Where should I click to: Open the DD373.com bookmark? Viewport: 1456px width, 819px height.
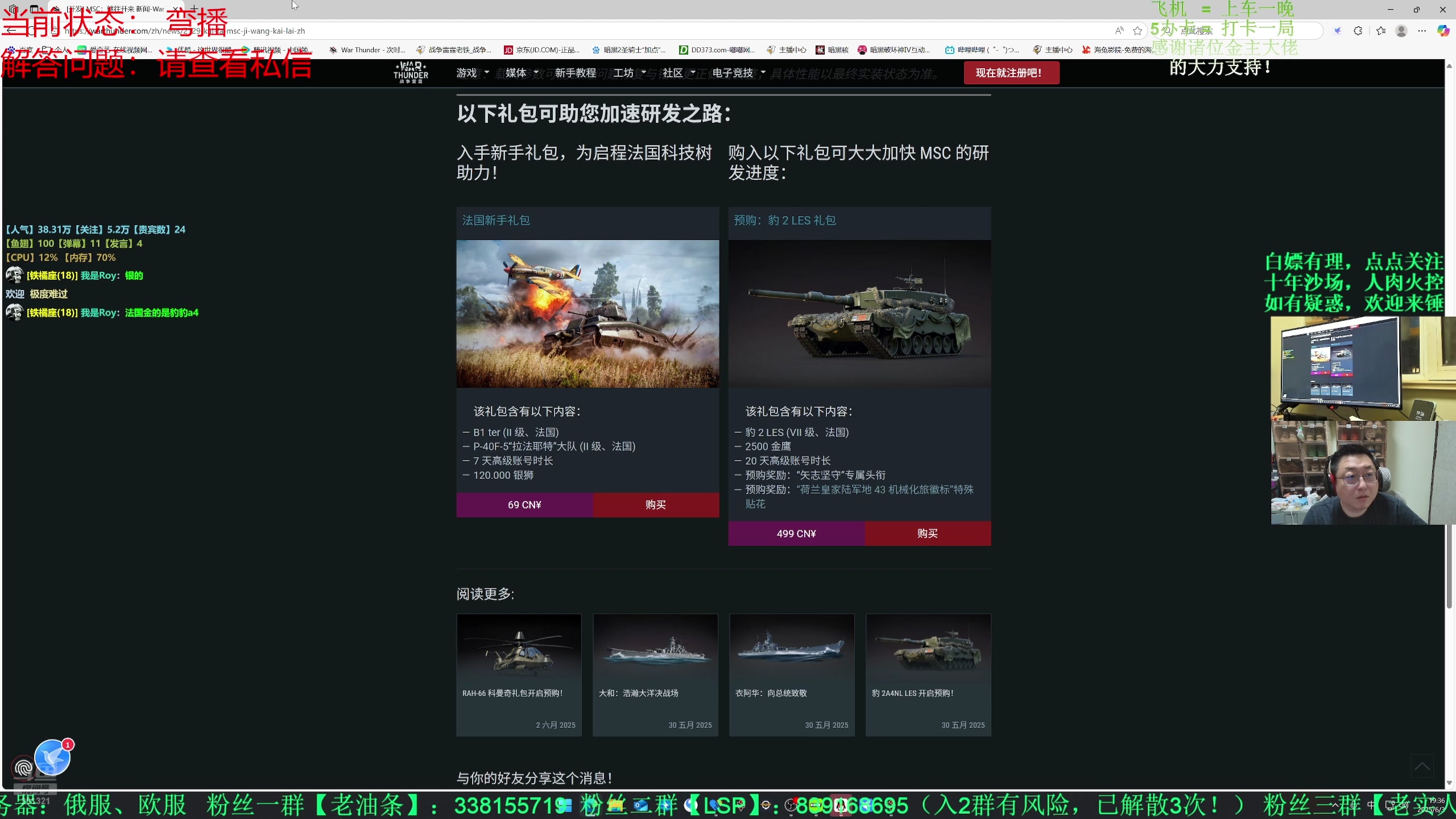point(717,50)
